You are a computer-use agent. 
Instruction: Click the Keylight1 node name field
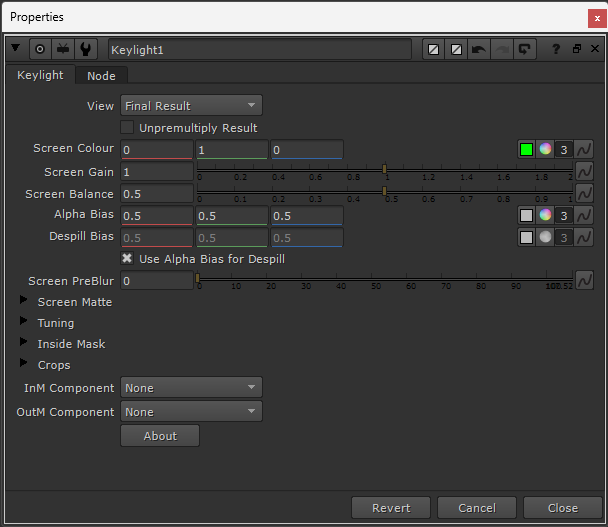tap(259, 49)
